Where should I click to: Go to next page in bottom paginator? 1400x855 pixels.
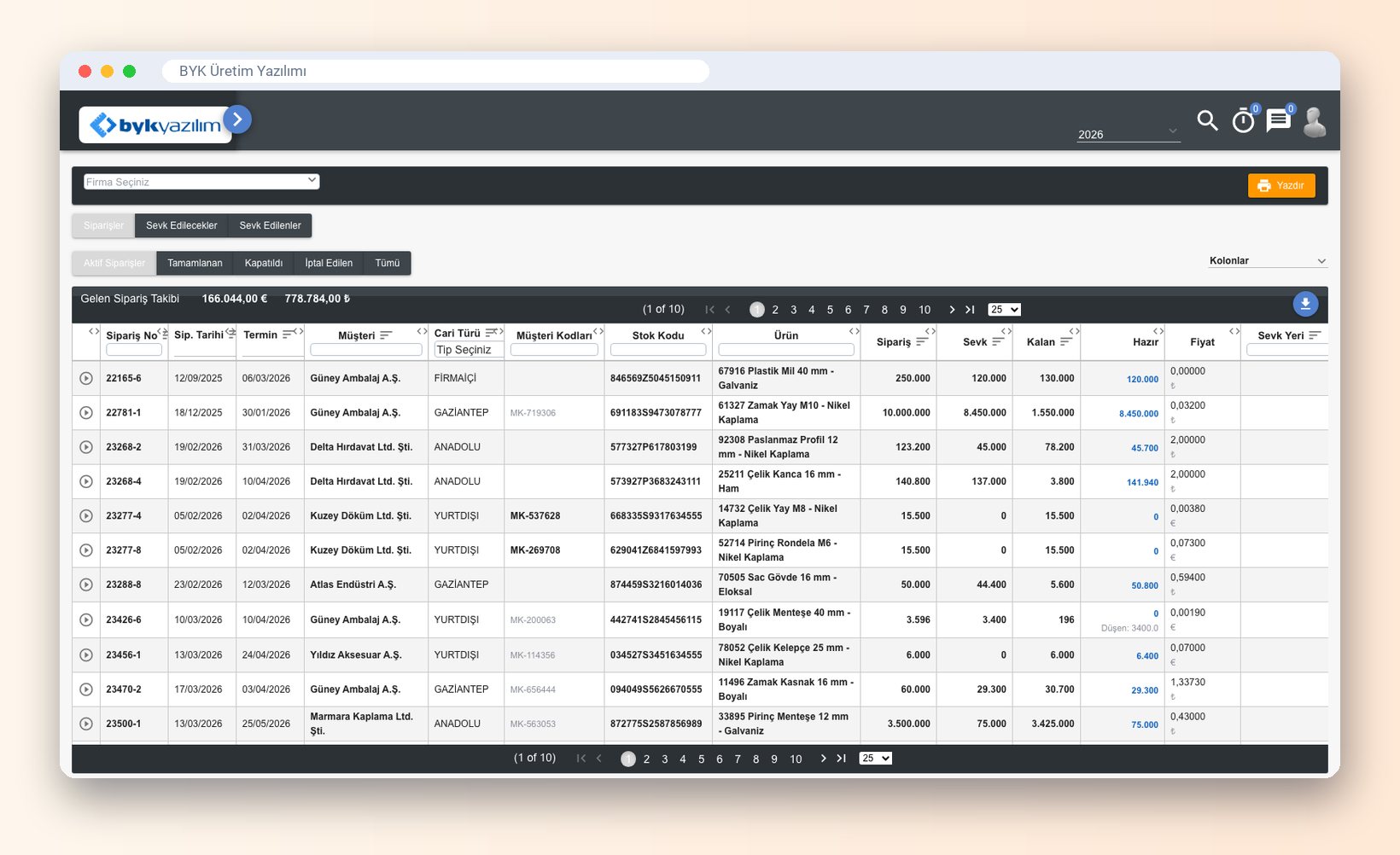point(823,759)
